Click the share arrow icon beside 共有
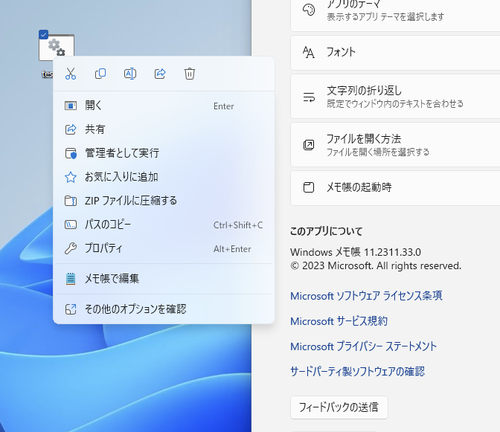Image resolution: width=500 pixels, height=432 pixels. click(x=70, y=129)
